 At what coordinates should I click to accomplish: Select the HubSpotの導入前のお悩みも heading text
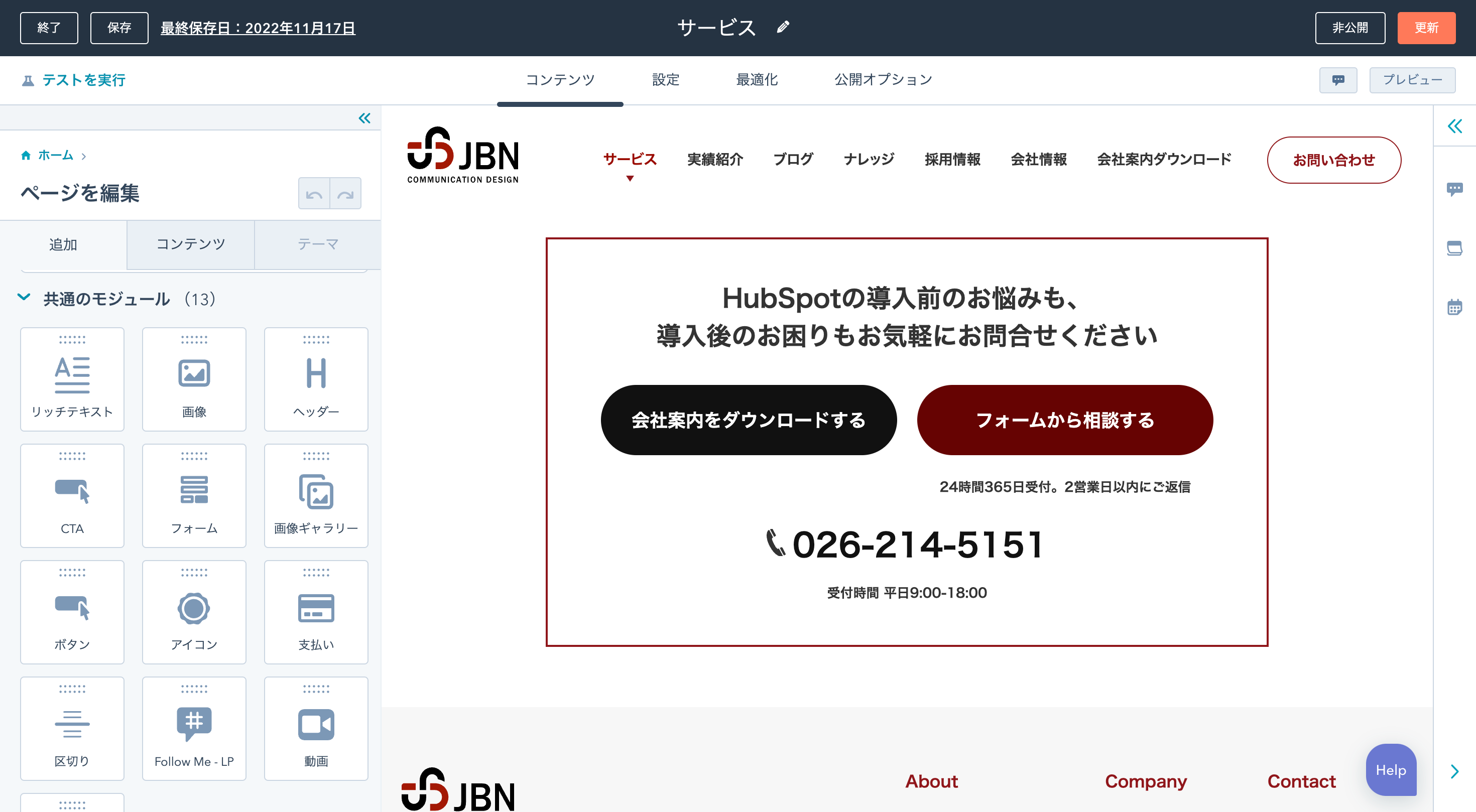900,298
